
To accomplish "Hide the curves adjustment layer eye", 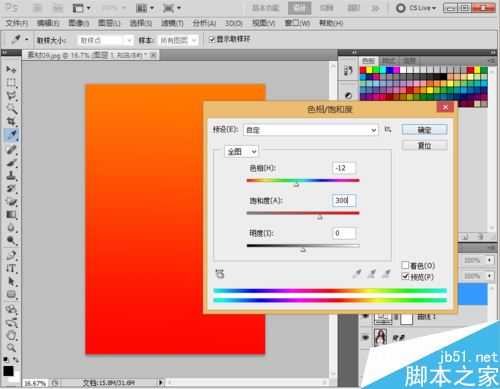I will coord(366,316).
